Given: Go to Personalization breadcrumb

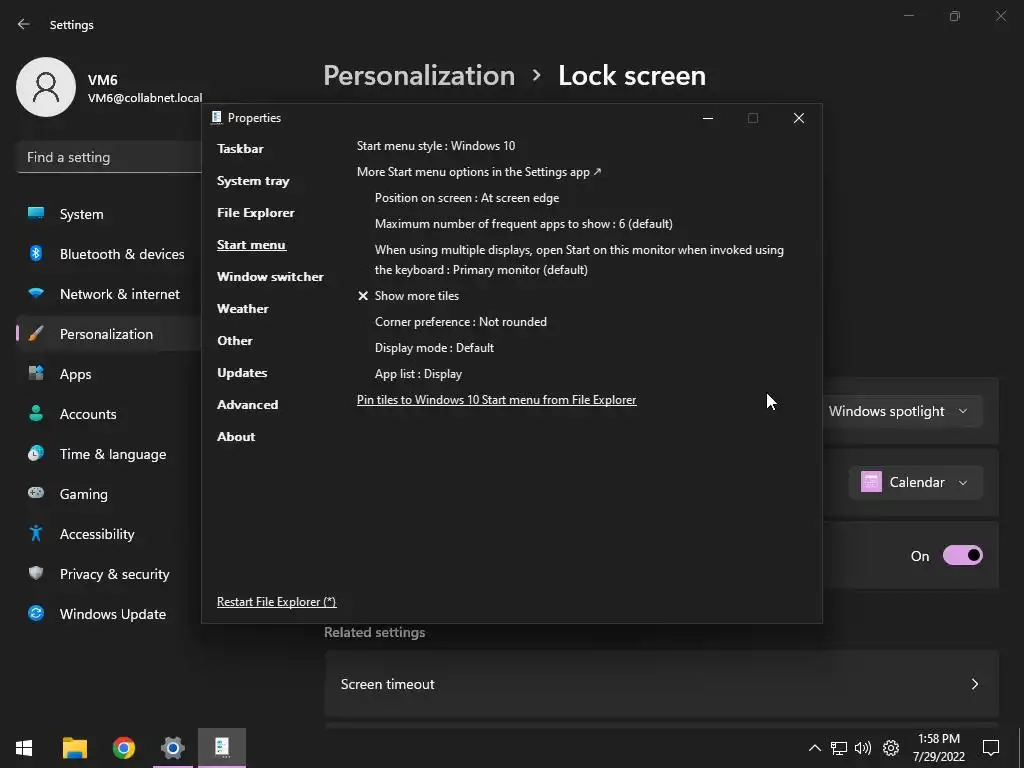Looking at the screenshot, I should coord(419,76).
